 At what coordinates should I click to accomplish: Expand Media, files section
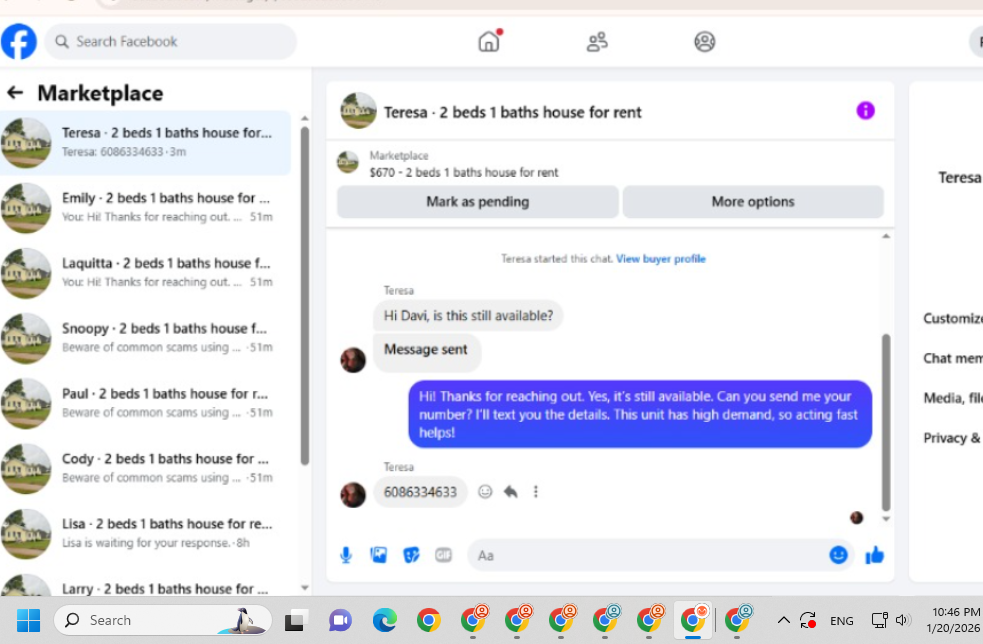tap(952, 398)
